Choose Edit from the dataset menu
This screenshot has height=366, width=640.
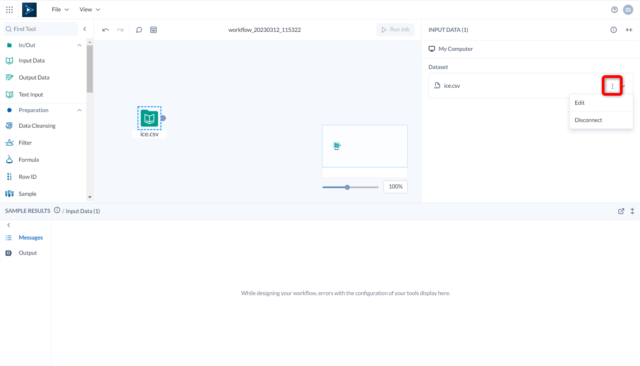point(601,103)
